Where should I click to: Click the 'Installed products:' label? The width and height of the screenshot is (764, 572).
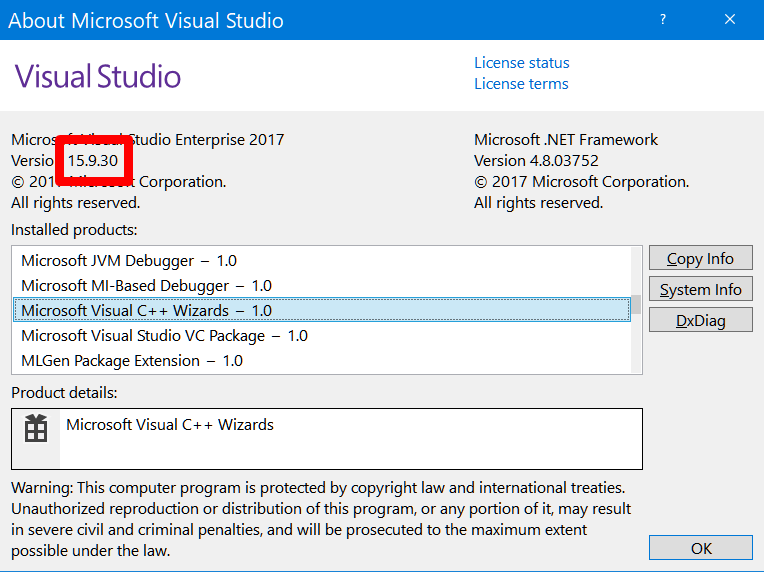74,230
